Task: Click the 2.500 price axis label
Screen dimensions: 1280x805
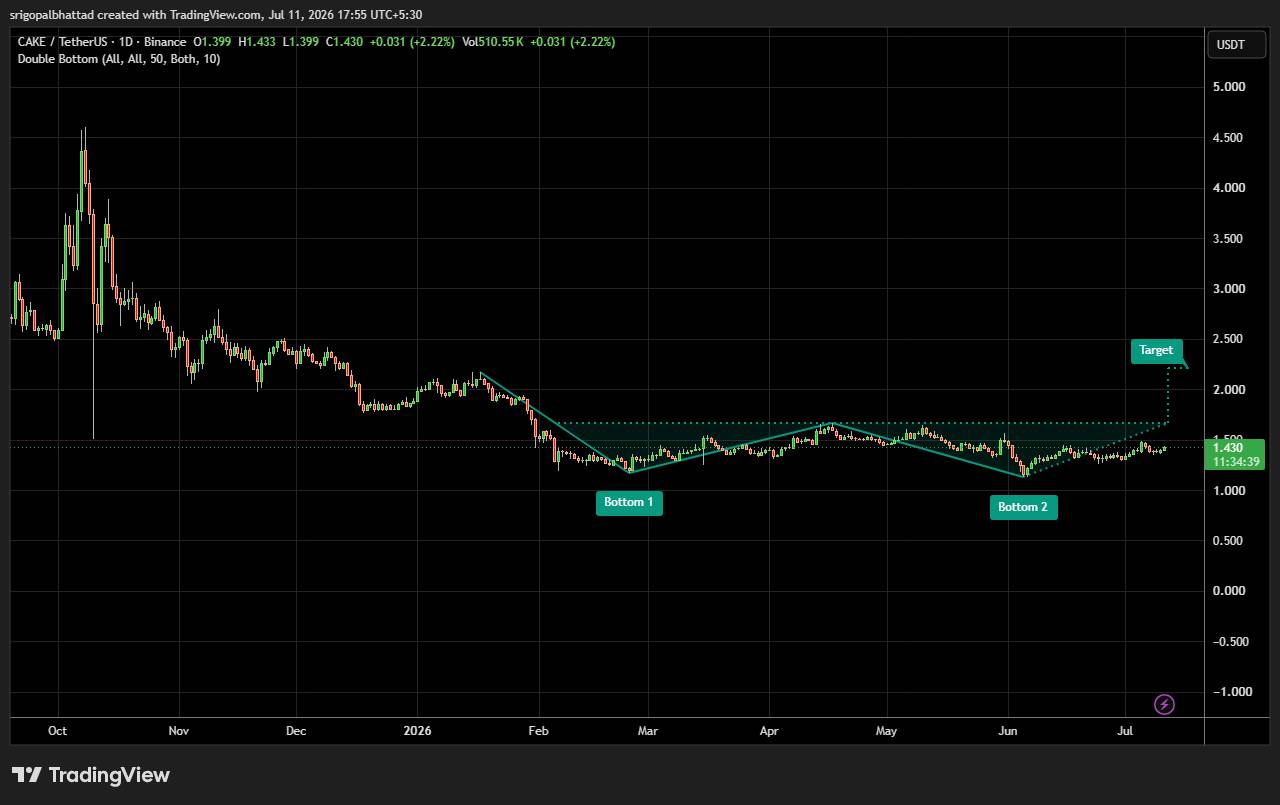Action: (1229, 339)
